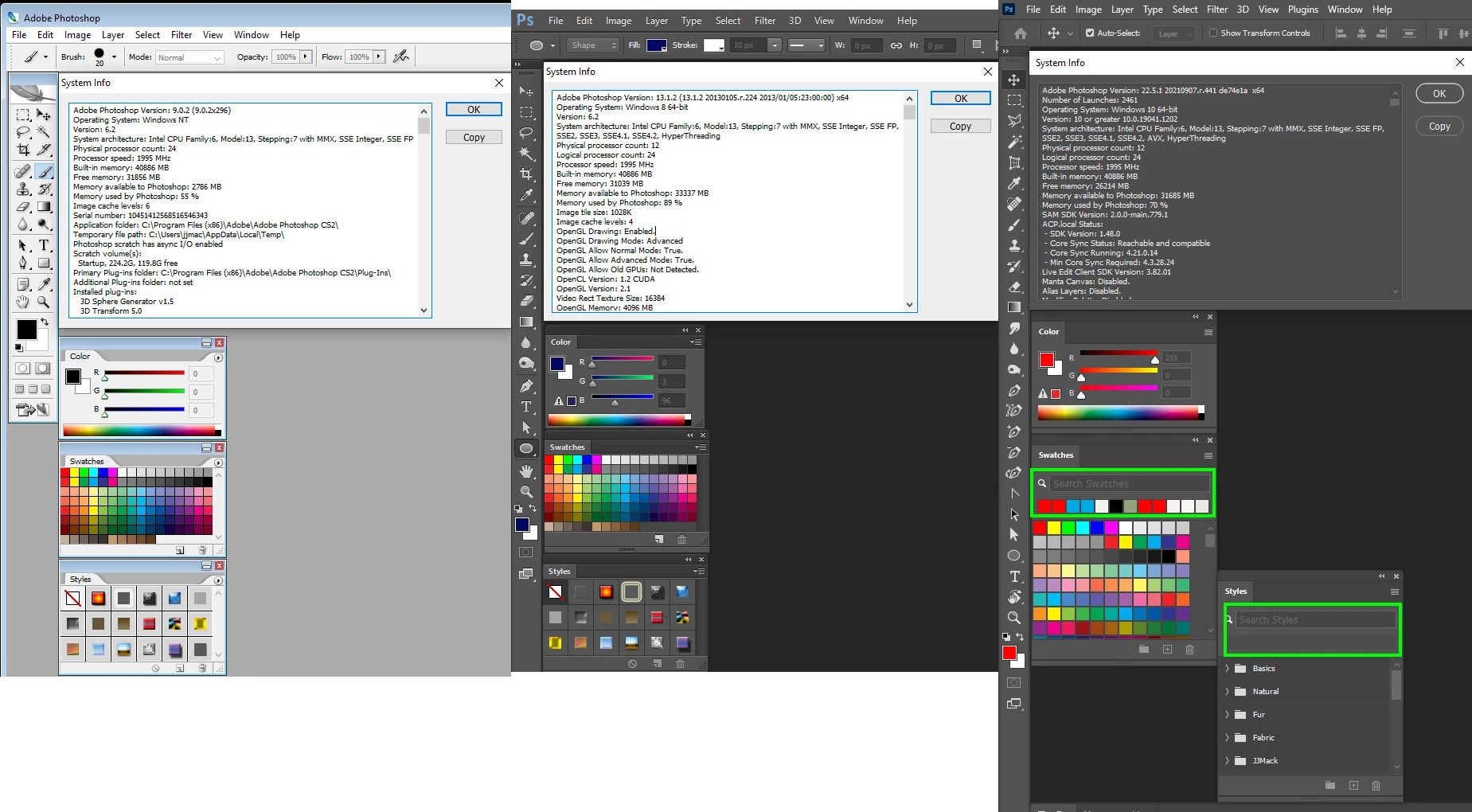Open the Mode Normal dropdown in CS2 options bar
The width and height of the screenshot is (1472, 812).
click(189, 57)
